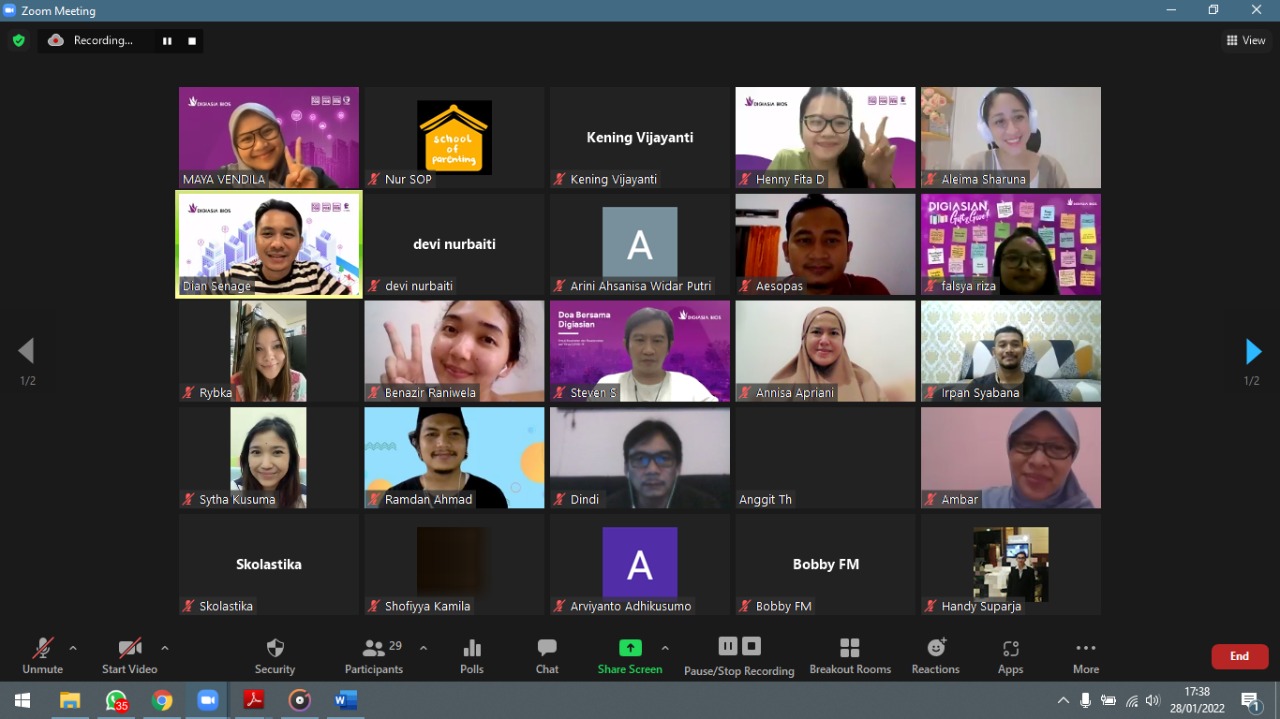Screen dimensions: 1280x719
Task: Open the More options menu
Action: 1086,656
